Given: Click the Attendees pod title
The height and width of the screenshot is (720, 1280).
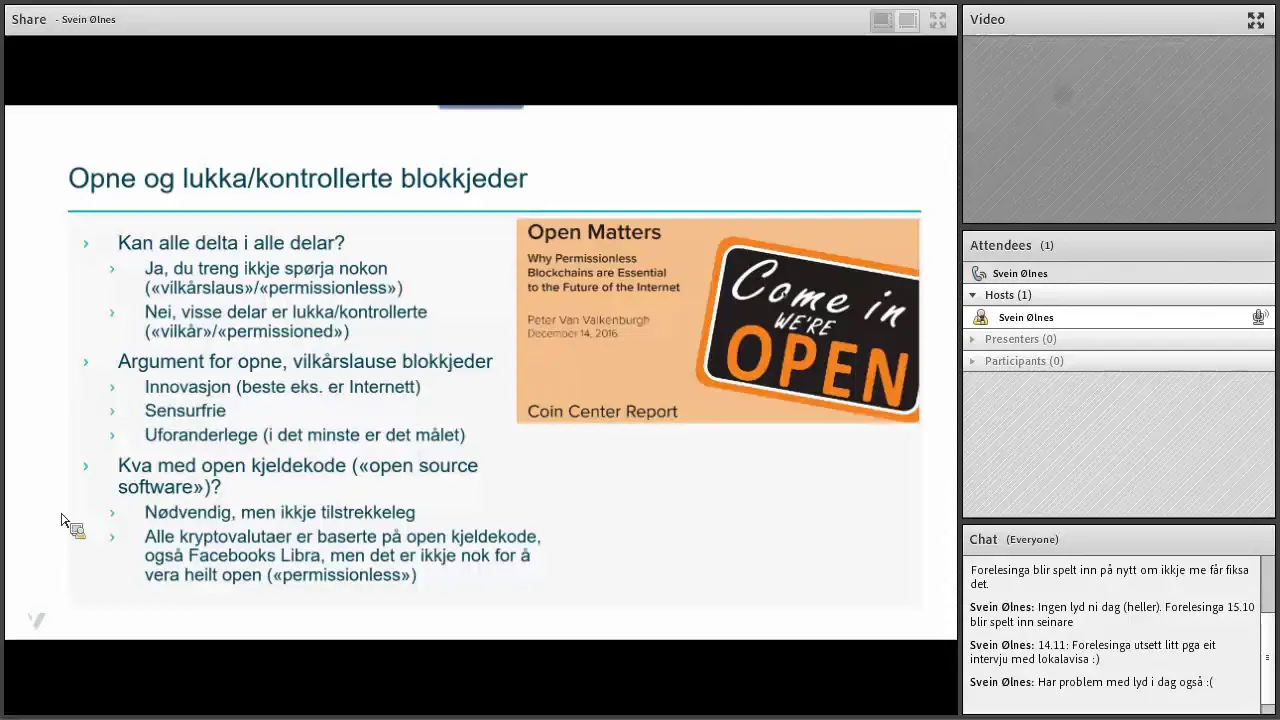Looking at the screenshot, I should (1000, 245).
